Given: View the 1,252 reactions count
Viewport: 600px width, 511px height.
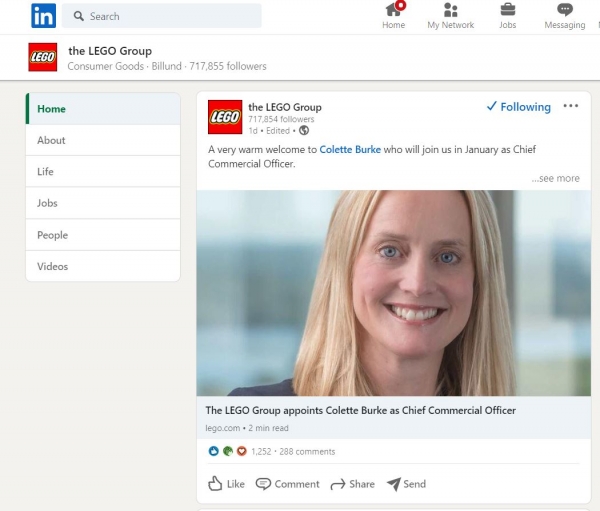Looking at the screenshot, I should tap(261, 452).
